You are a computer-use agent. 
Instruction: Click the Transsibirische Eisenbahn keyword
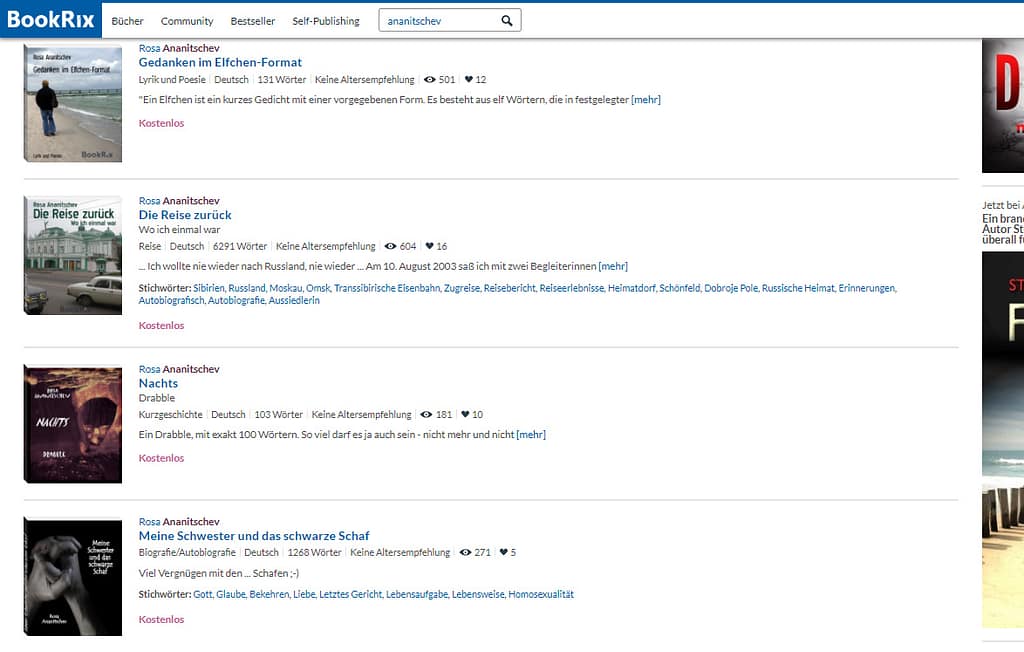(387, 288)
